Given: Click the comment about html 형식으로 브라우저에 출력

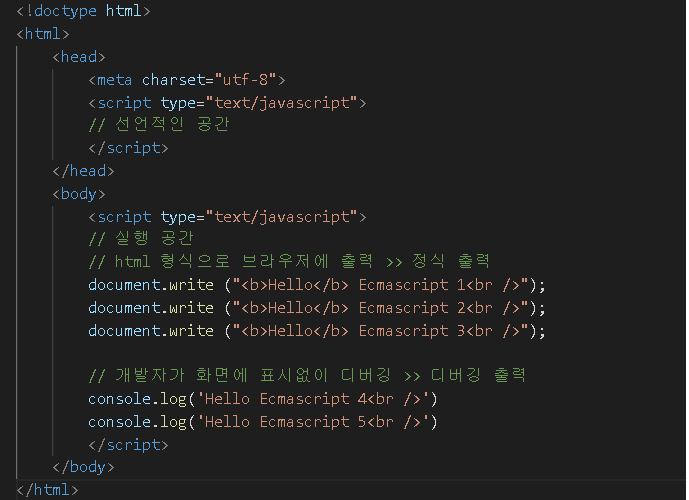Looking at the screenshot, I should [289, 261].
